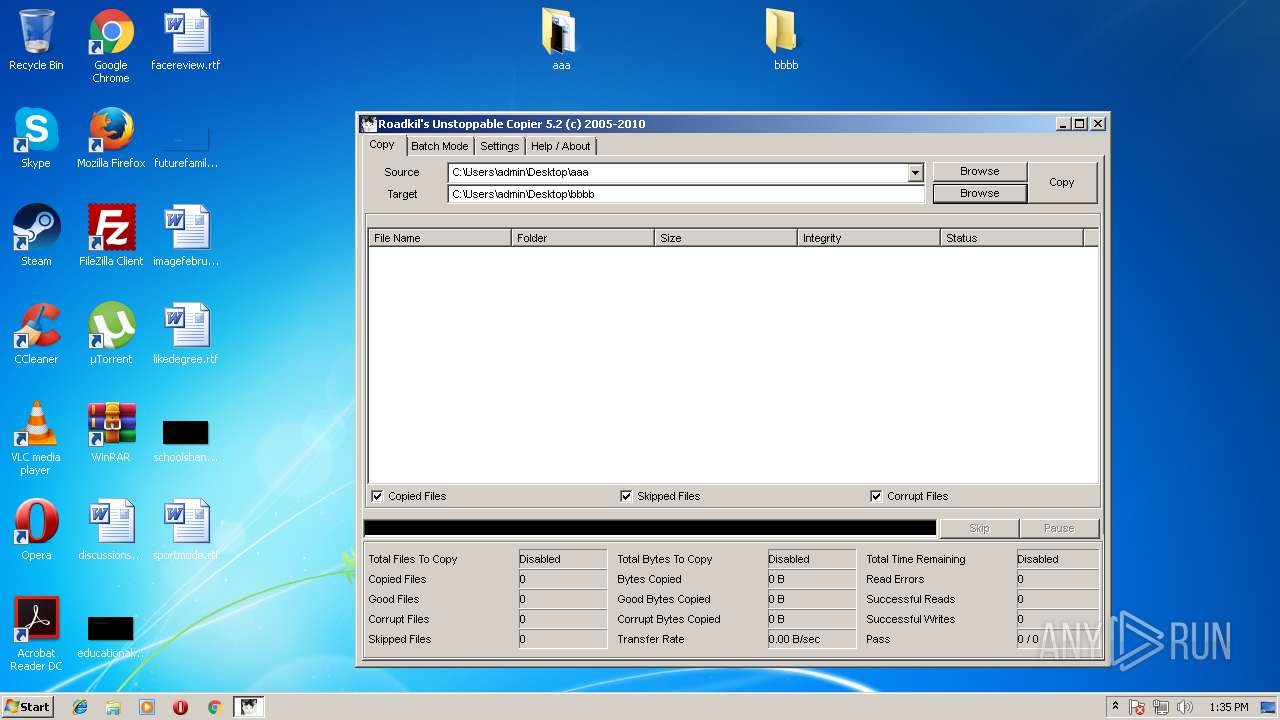Select the imagefebru document icon
1280x720 pixels.
[186, 236]
